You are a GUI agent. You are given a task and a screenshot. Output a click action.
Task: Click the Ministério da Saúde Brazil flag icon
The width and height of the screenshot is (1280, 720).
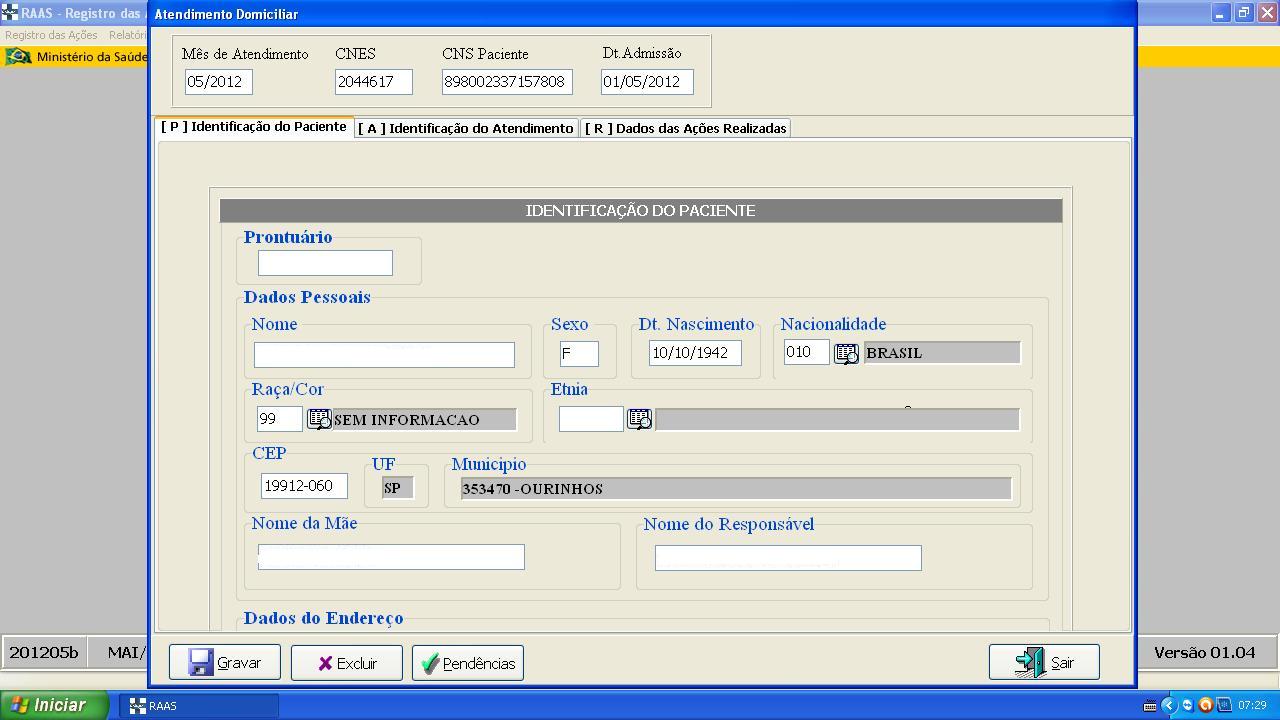[18, 57]
